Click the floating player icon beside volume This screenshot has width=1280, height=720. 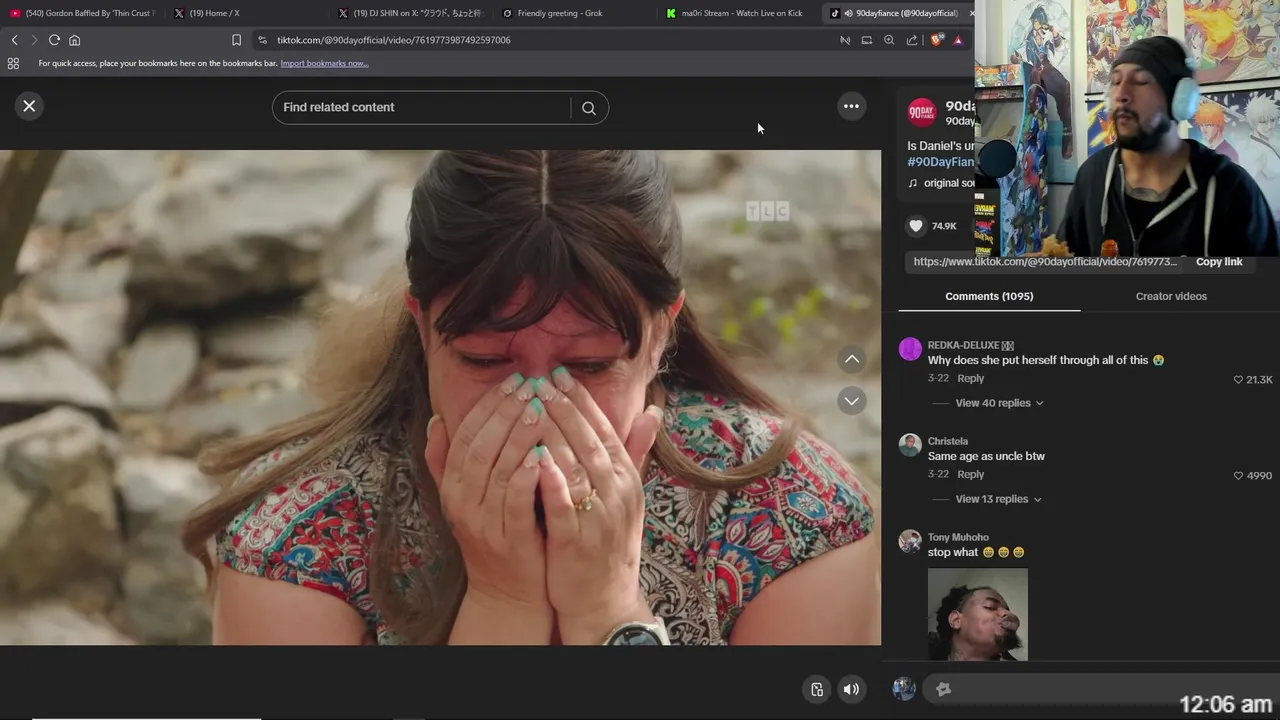(817, 689)
